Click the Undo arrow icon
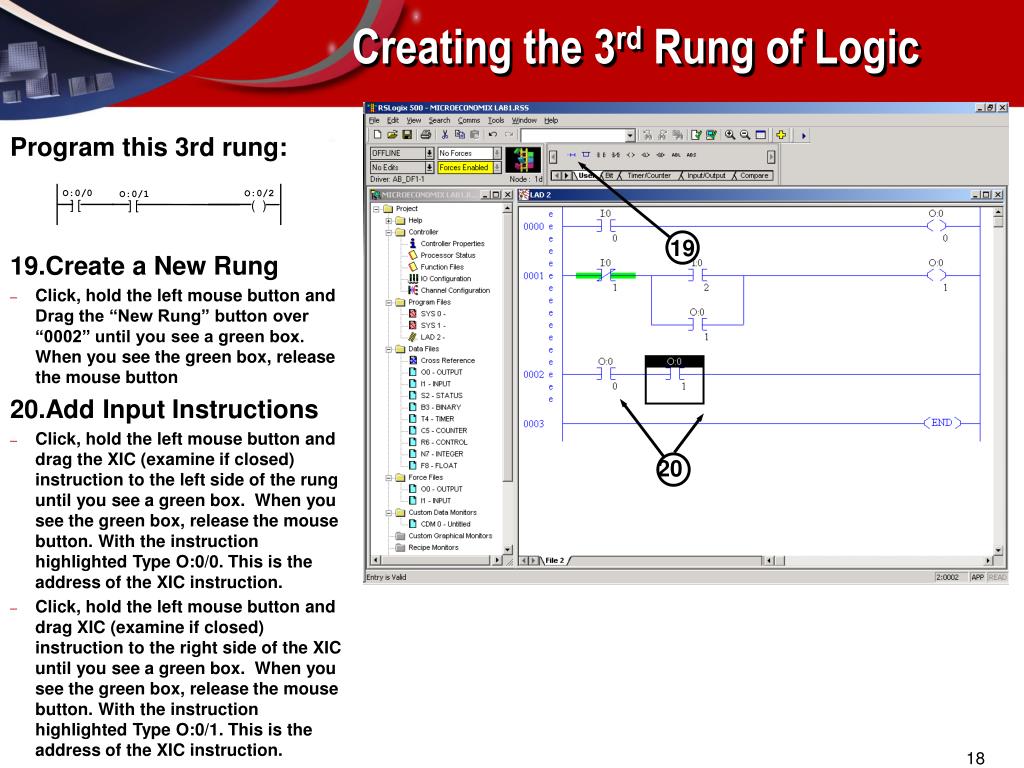Screen dimensions: 1024x768 [x=492, y=135]
